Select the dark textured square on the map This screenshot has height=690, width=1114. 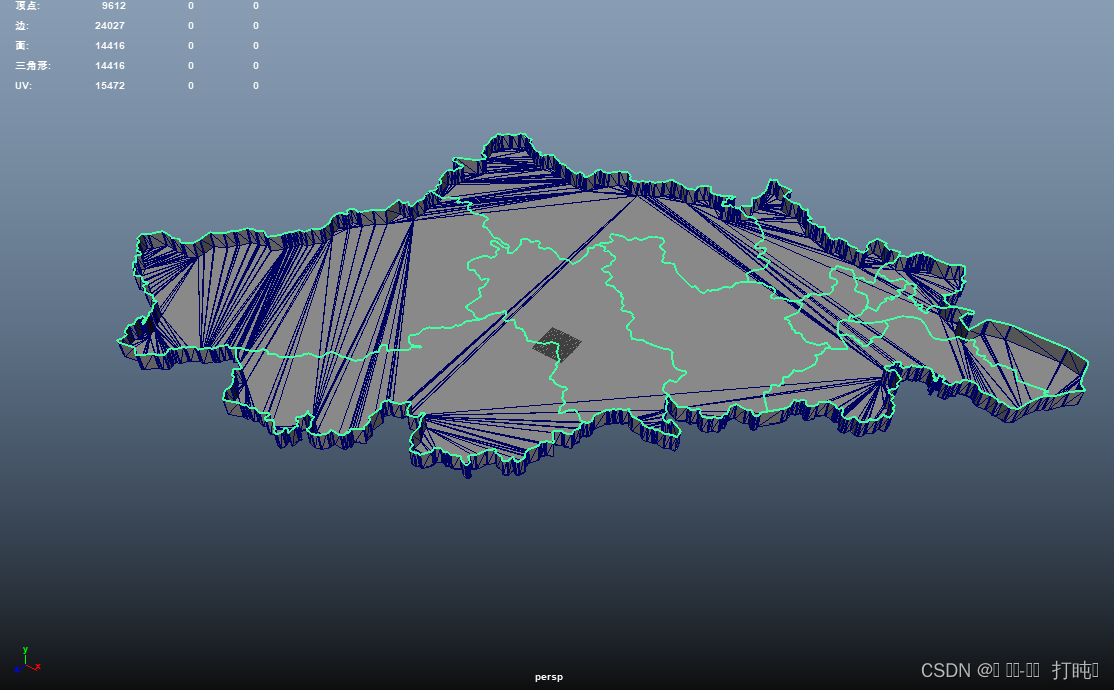pos(557,344)
